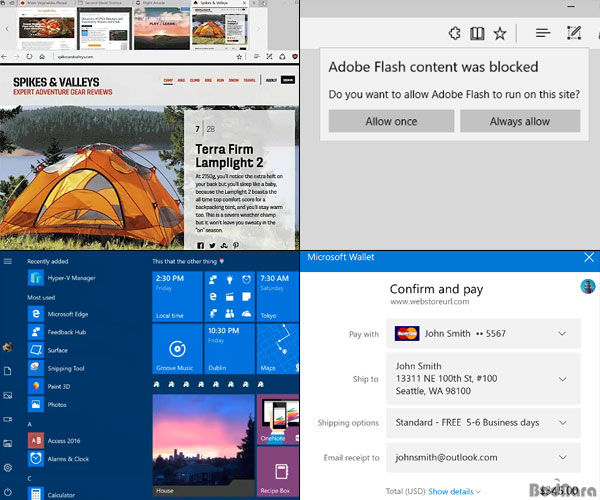Expand Shipping options Standard FREE dropdown
The image size is (600, 500).
click(483, 423)
